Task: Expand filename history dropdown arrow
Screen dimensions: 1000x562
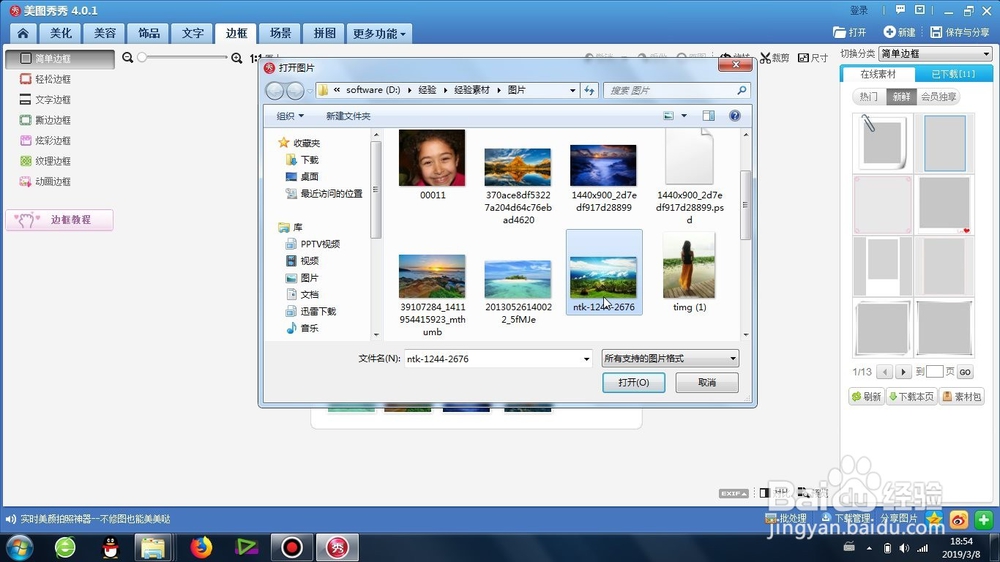Action: pos(586,359)
